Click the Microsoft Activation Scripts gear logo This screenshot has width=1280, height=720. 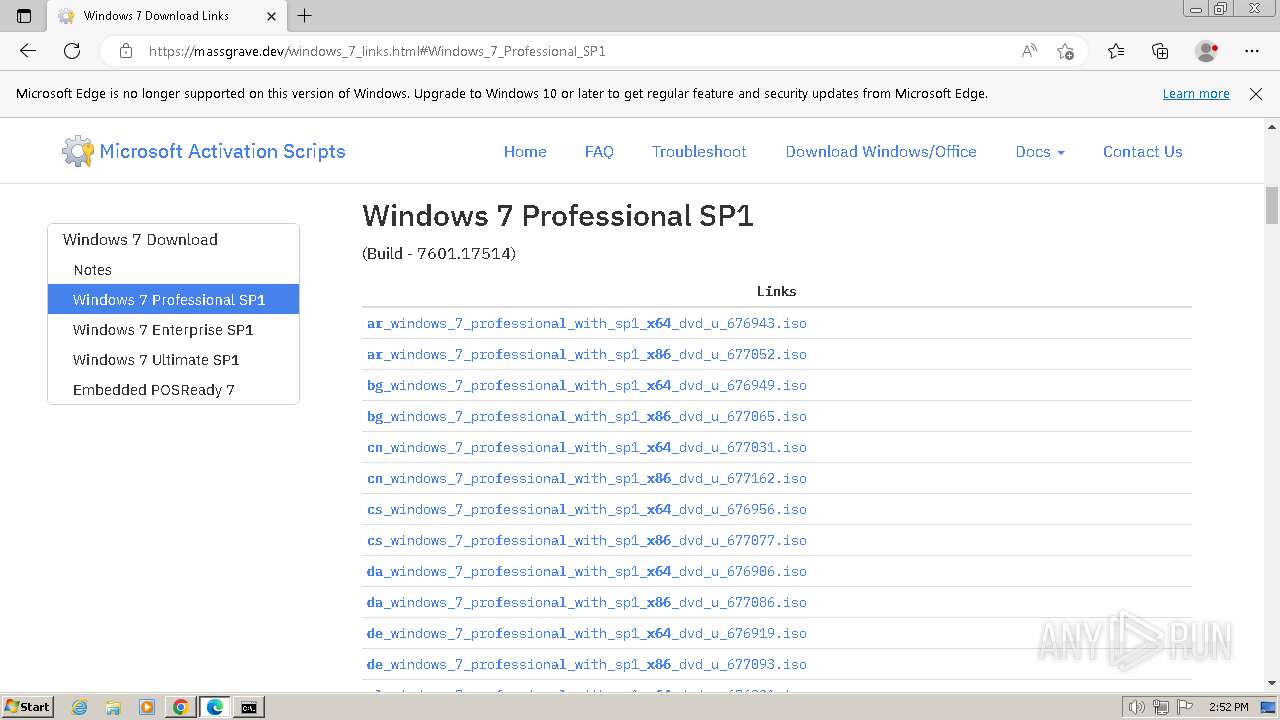coord(77,152)
